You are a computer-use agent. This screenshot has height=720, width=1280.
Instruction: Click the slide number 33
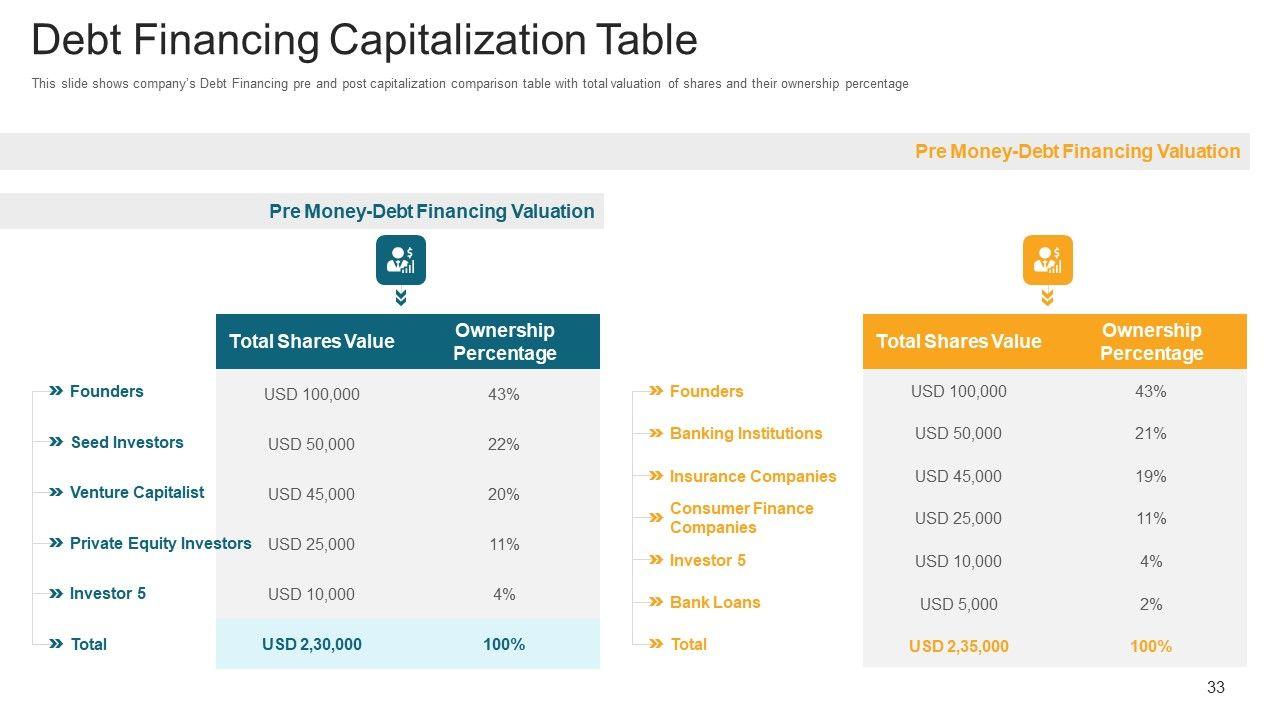(1216, 687)
